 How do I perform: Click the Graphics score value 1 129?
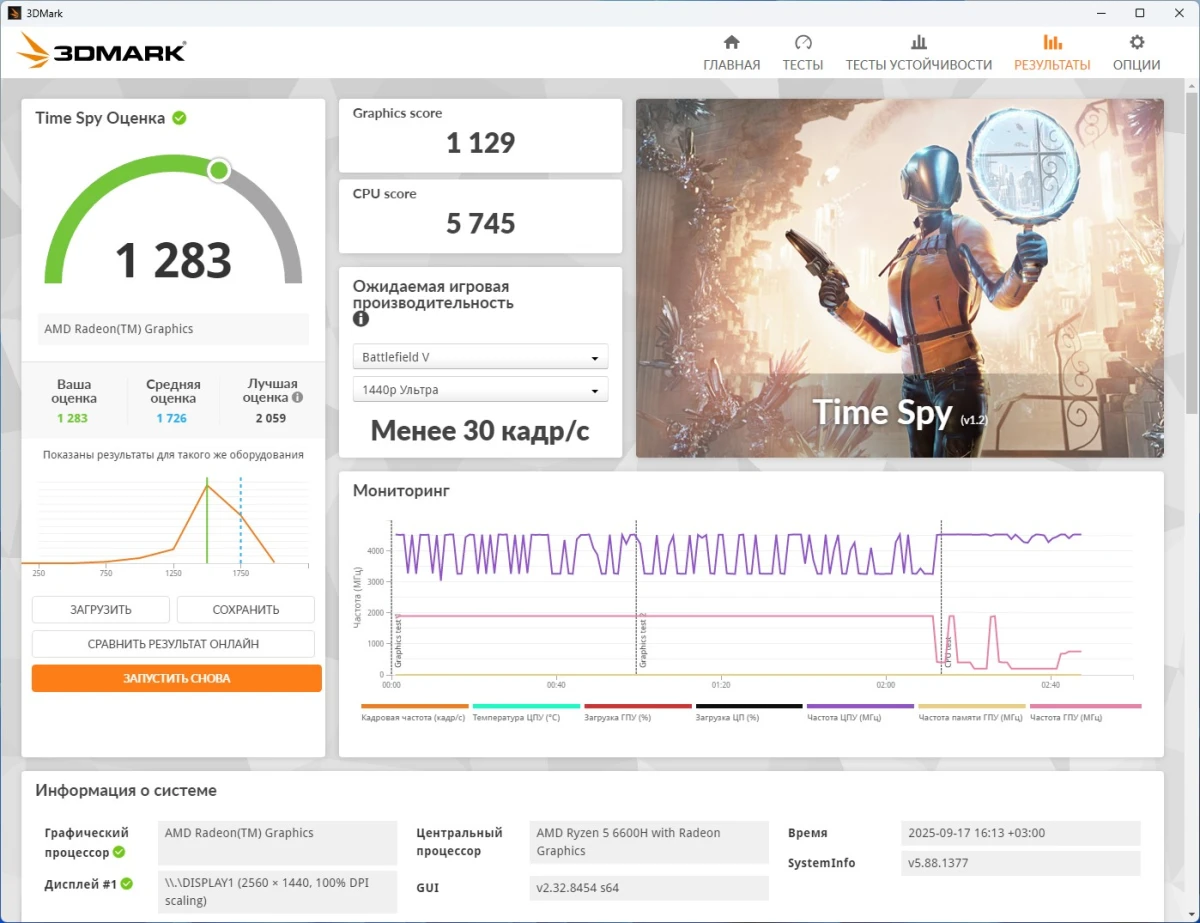tap(480, 143)
